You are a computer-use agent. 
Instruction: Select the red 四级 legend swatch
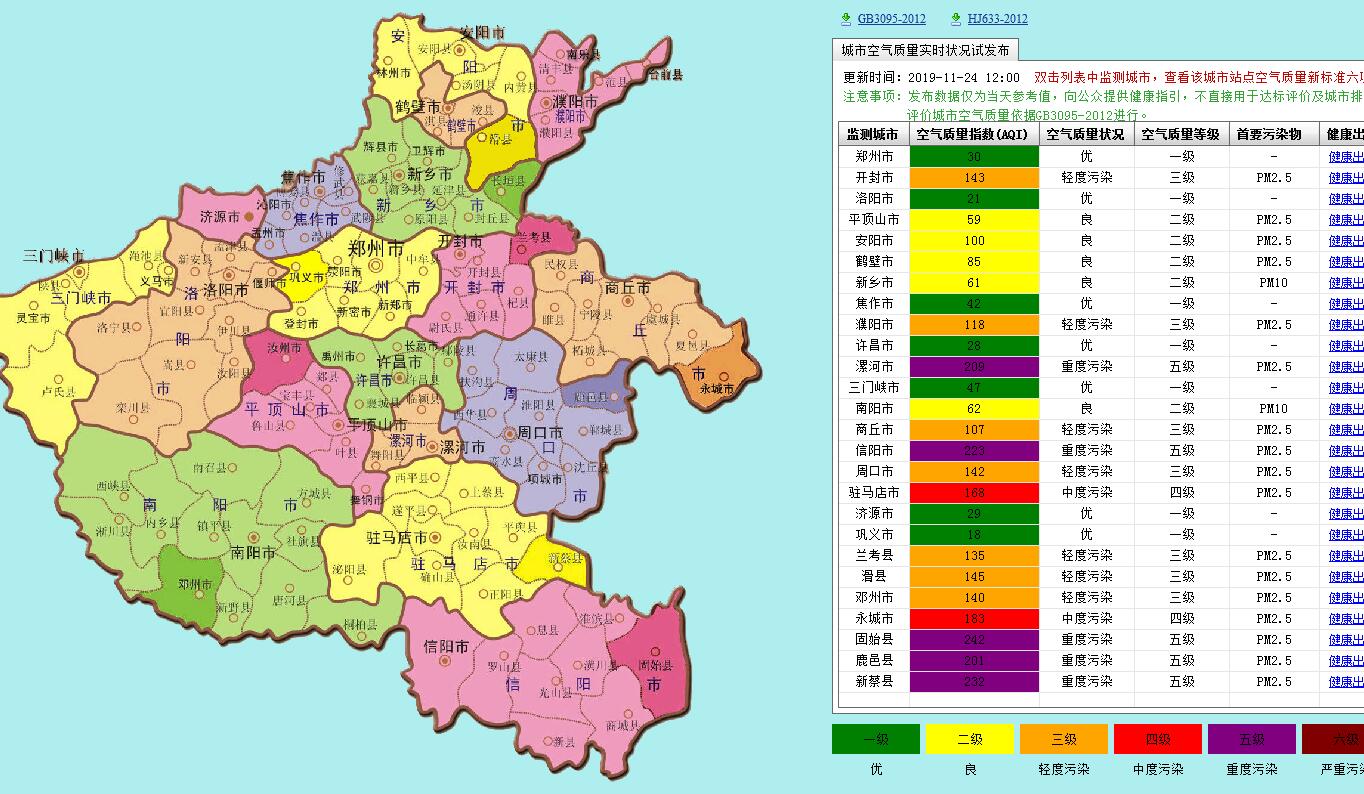(1157, 739)
